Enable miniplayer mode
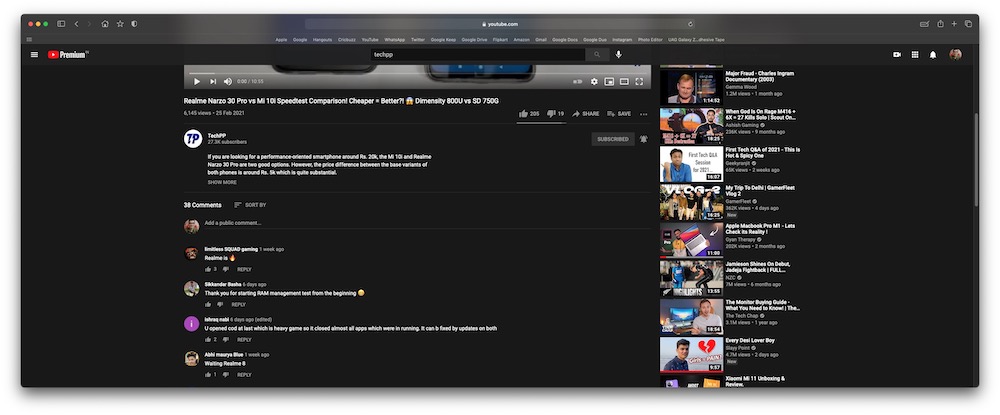The width and height of the screenshot is (1000, 415). [609, 82]
